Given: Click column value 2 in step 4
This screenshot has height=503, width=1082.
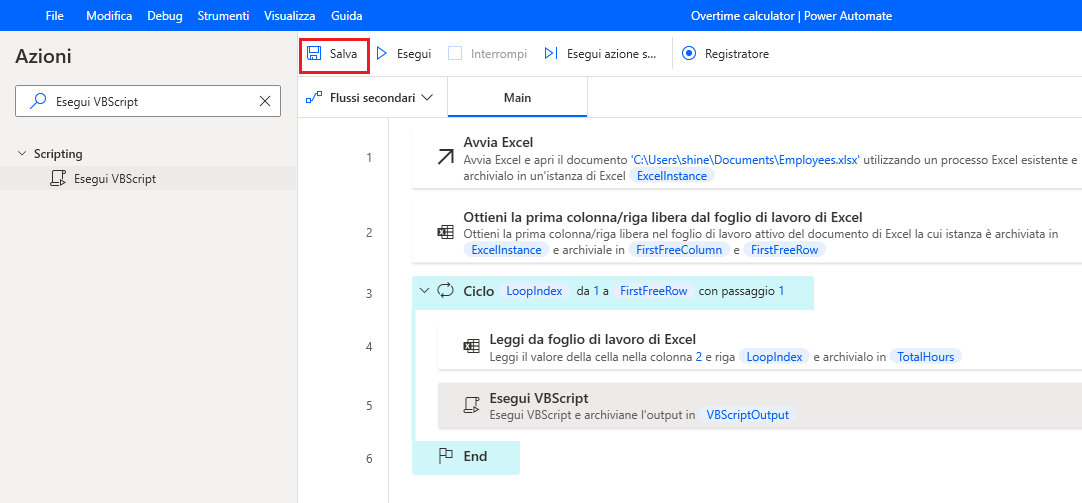Looking at the screenshot, I should pyautogui.click(x=698, y=357).
